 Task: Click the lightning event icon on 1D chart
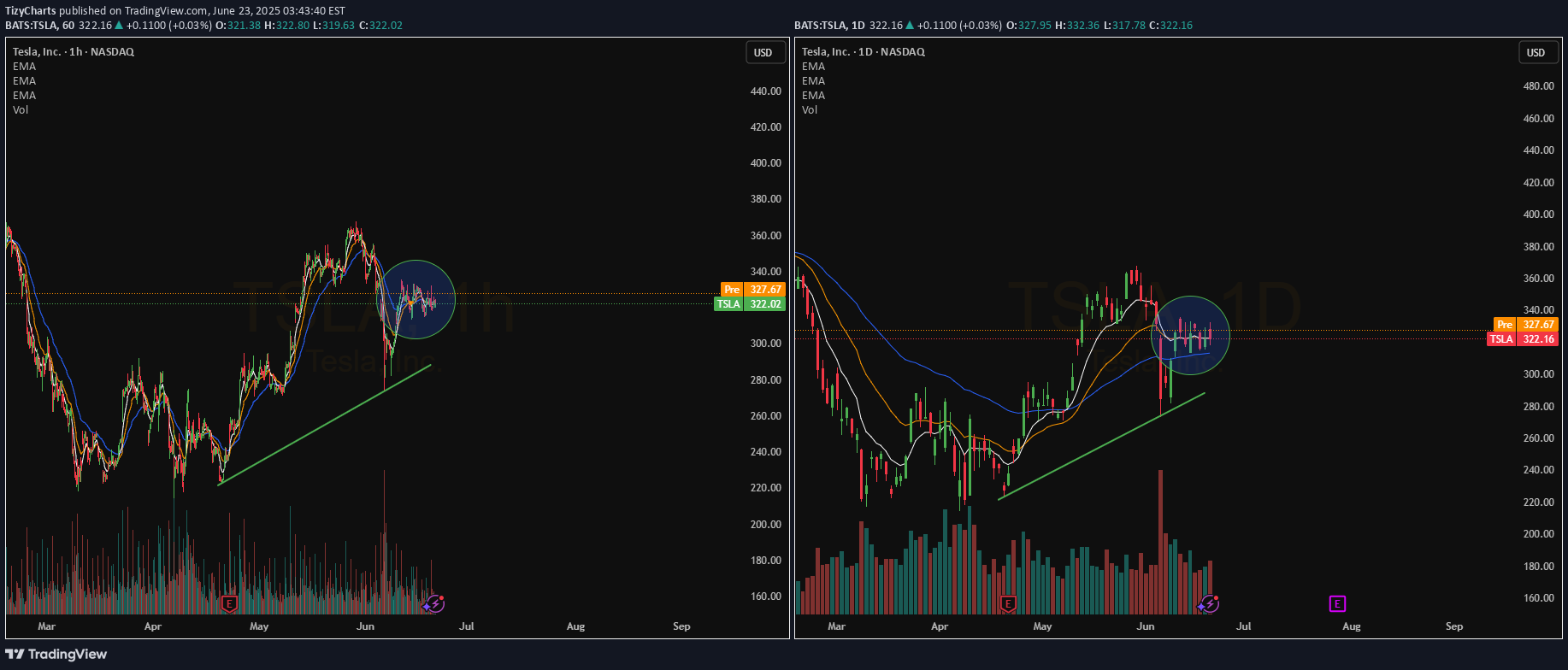[1208, 604]
